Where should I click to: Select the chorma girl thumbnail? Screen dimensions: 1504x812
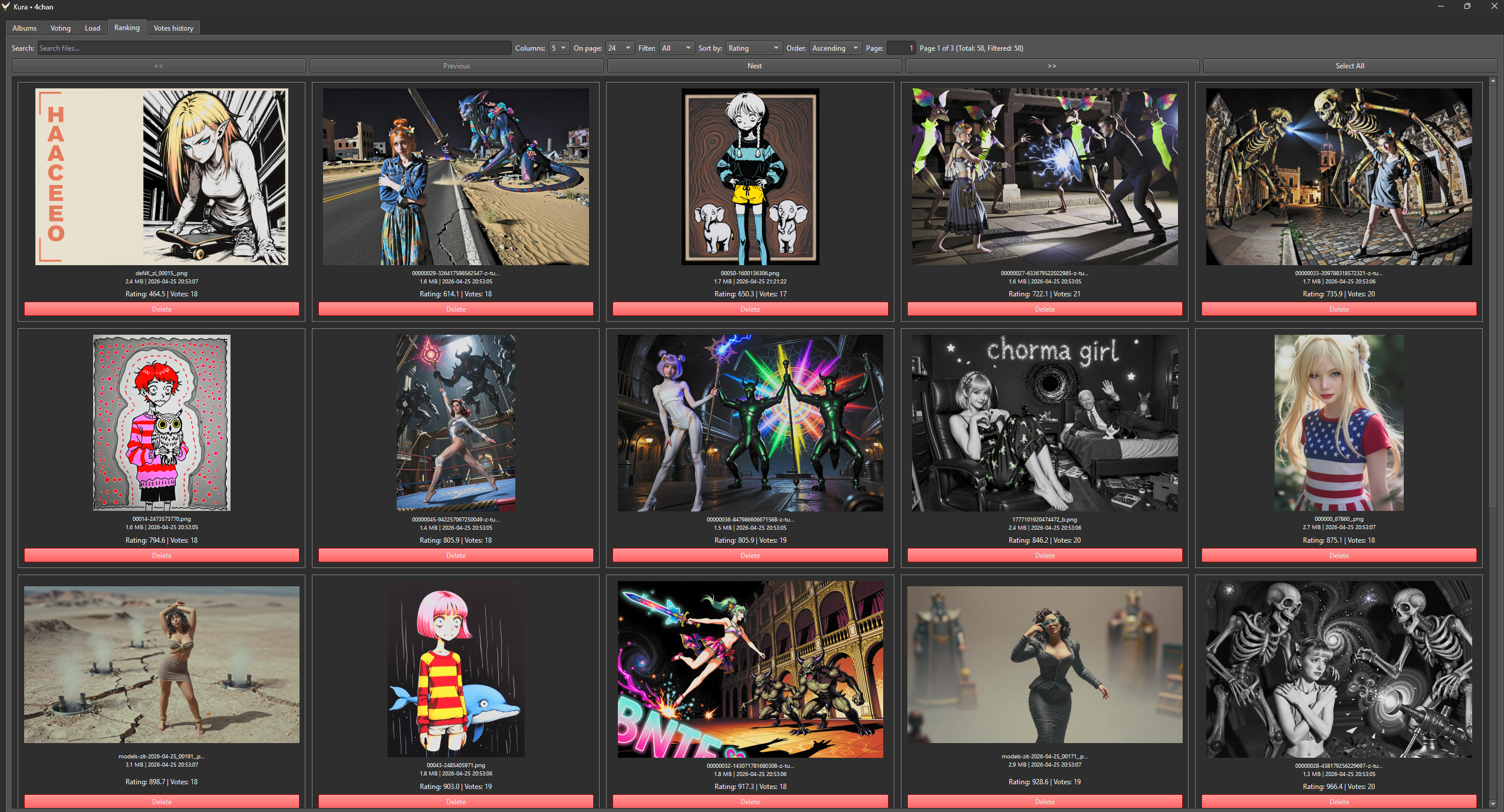point(1044,423)
